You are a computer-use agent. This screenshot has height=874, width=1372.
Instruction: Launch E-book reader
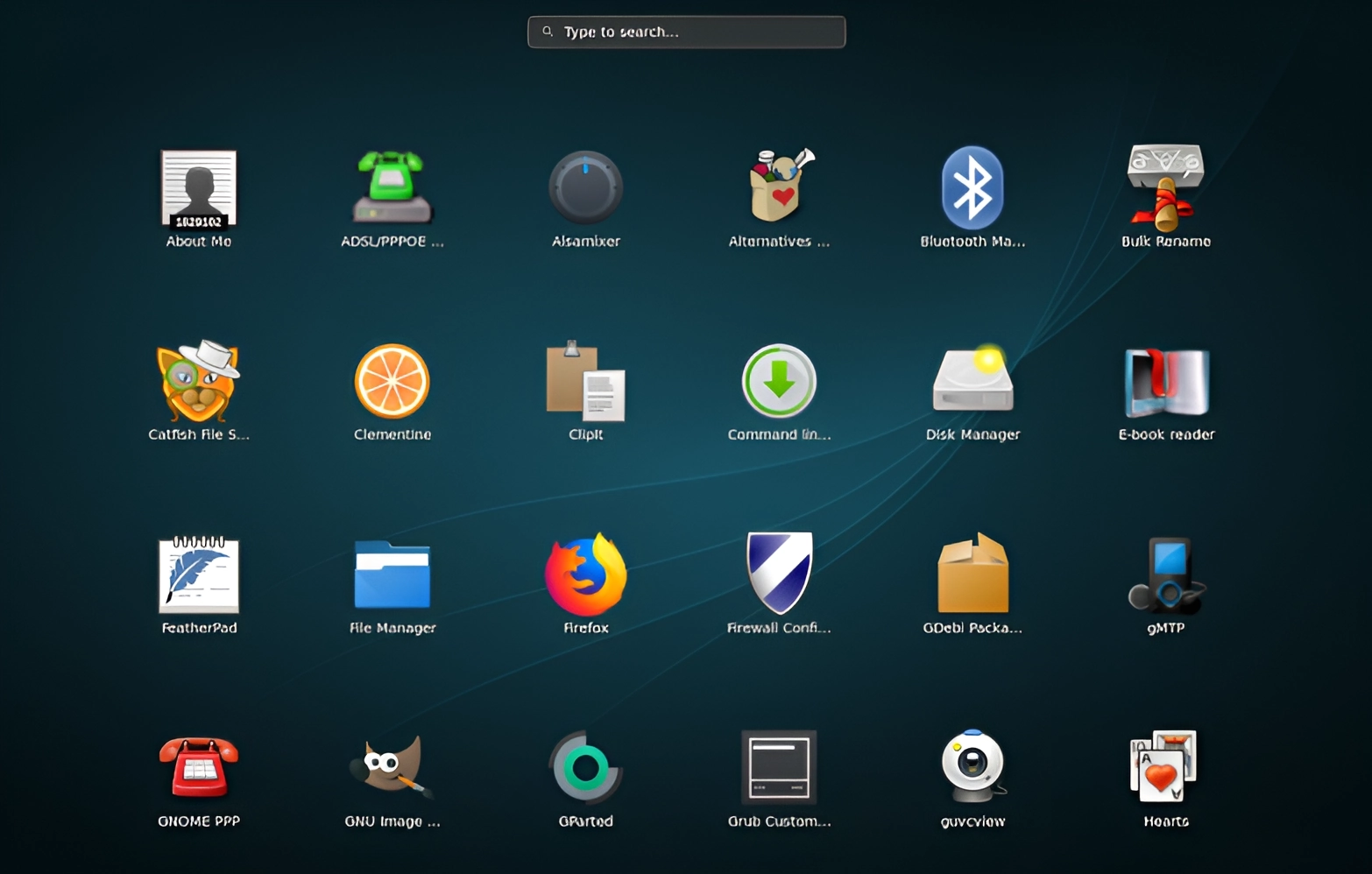(x=1166, y=382)
